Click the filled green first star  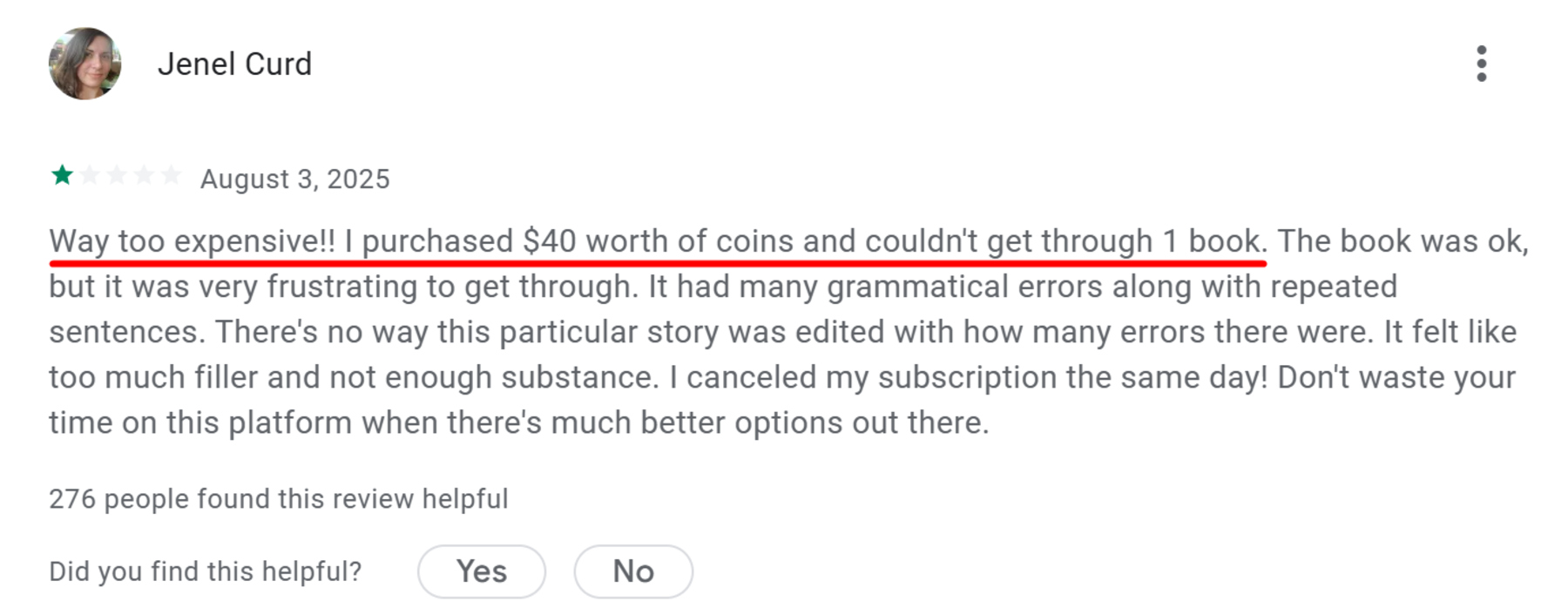62,175
